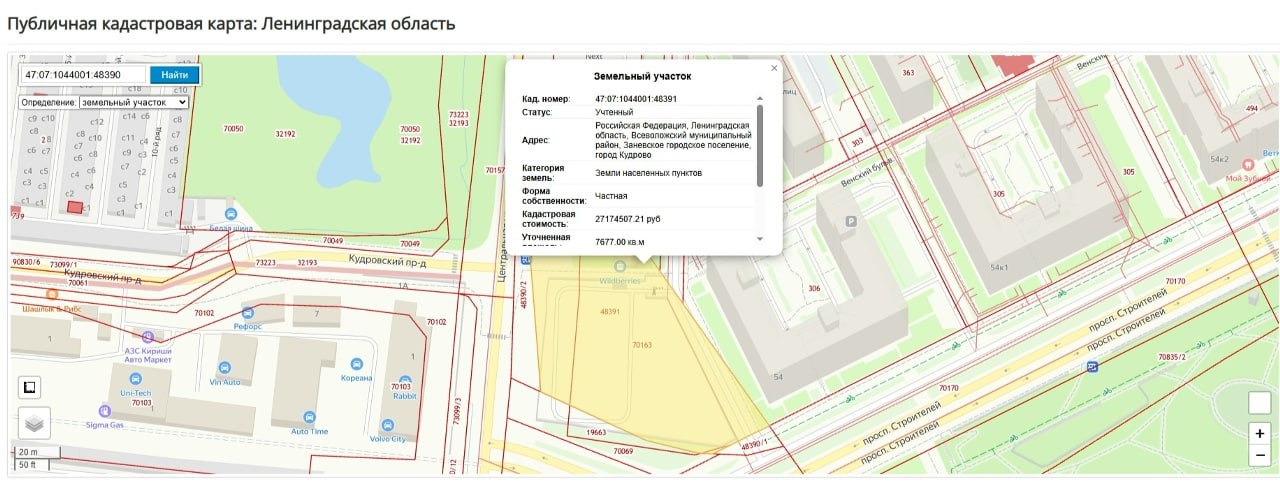Click parcel label 19663
The image size is (1280, 488).
point(596,433)
